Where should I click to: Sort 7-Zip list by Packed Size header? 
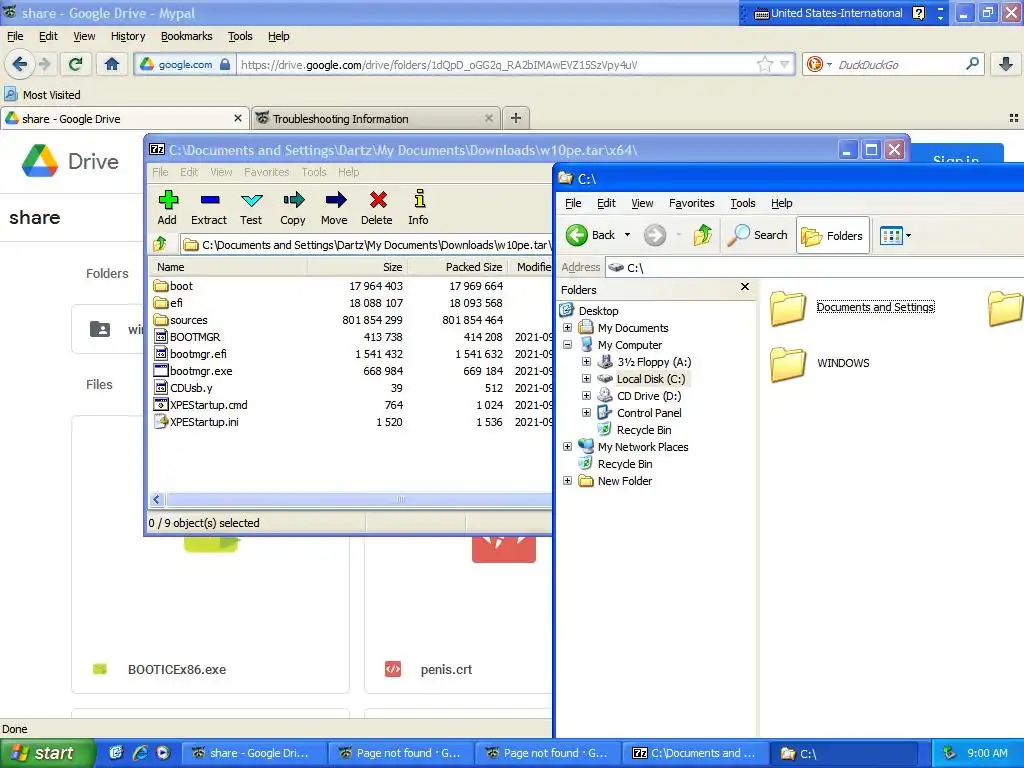point(458,267)
